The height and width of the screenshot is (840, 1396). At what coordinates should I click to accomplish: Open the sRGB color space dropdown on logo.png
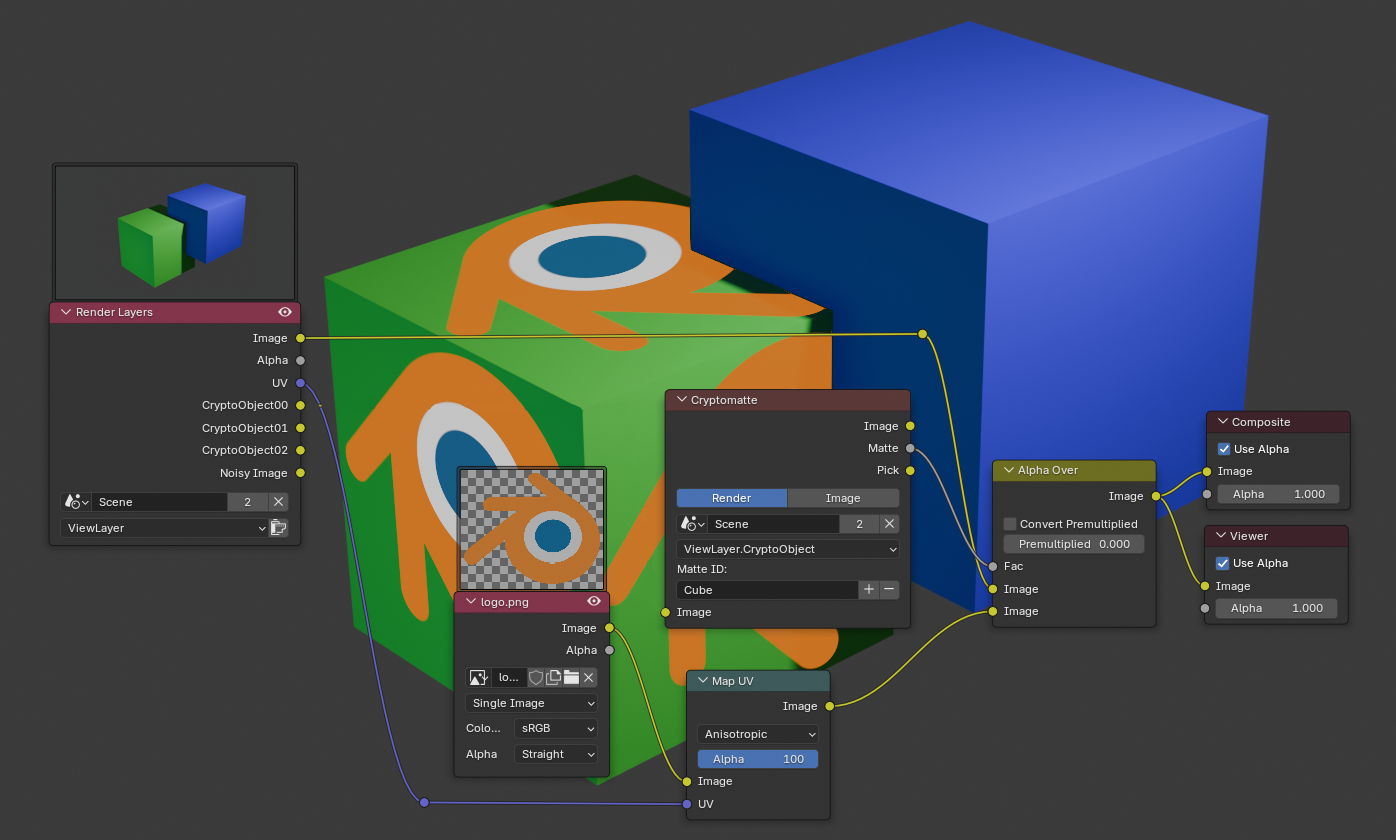[555, 728]
